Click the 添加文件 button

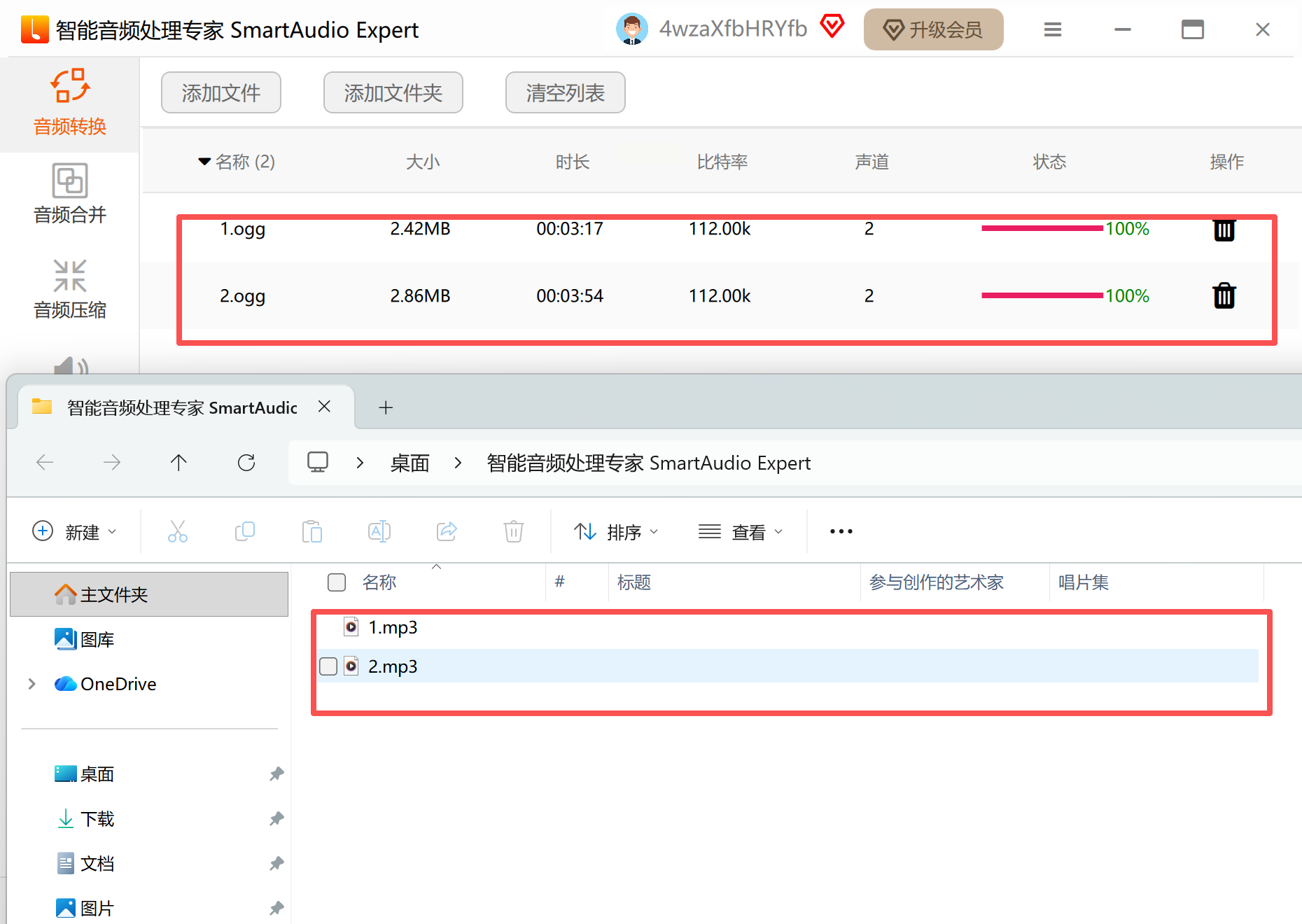click(221, 92)
